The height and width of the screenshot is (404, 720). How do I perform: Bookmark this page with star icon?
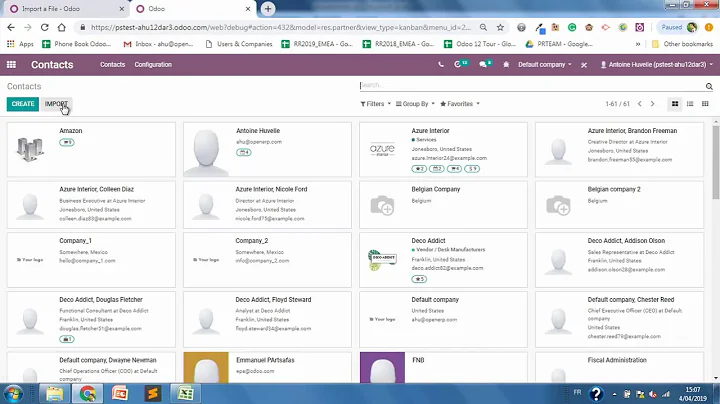pos(500,28)
